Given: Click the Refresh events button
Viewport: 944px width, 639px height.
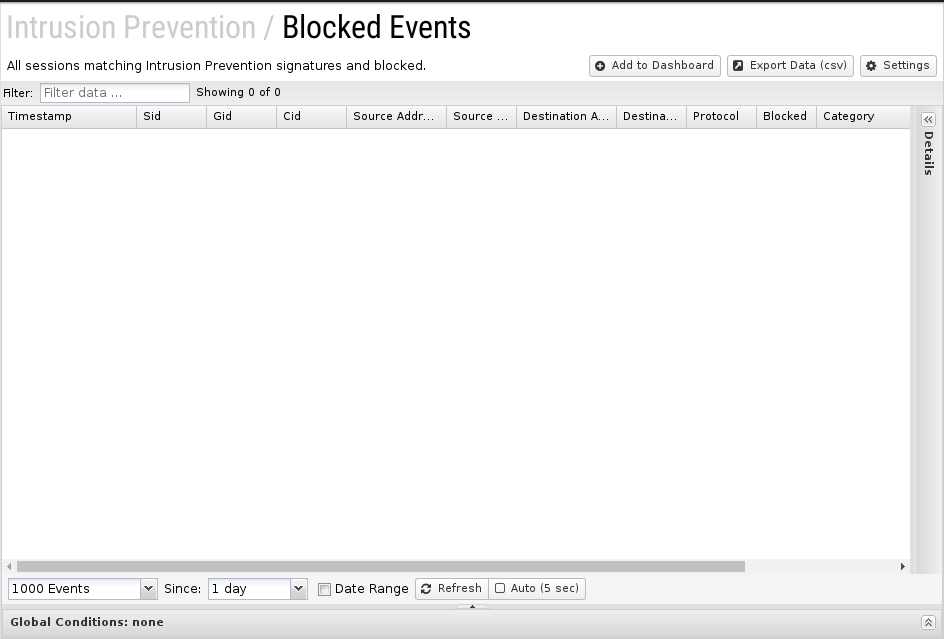Looking at the screenshot, I should coord(451,589).
